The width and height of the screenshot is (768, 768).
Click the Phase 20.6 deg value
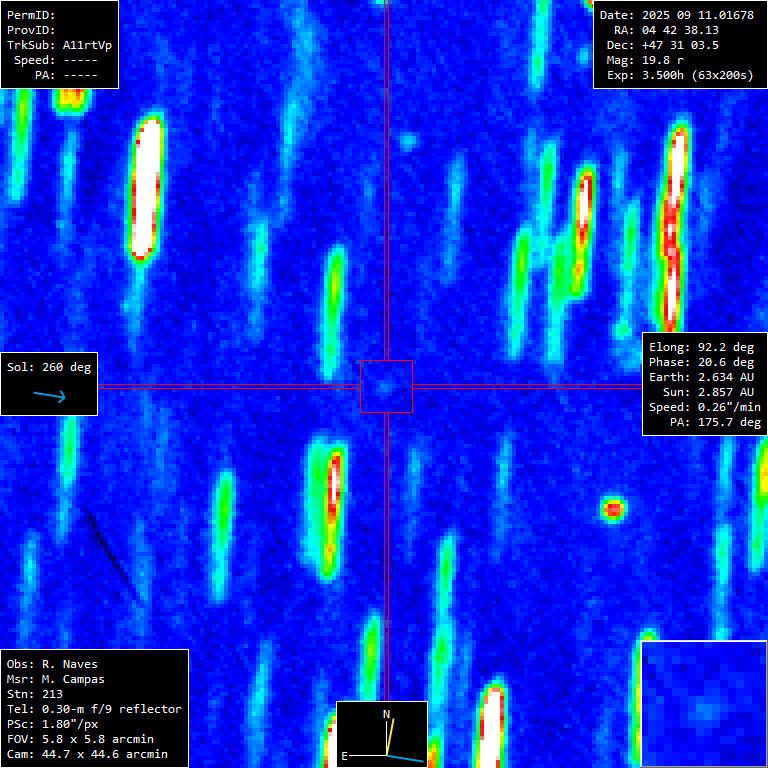point(704,362)
